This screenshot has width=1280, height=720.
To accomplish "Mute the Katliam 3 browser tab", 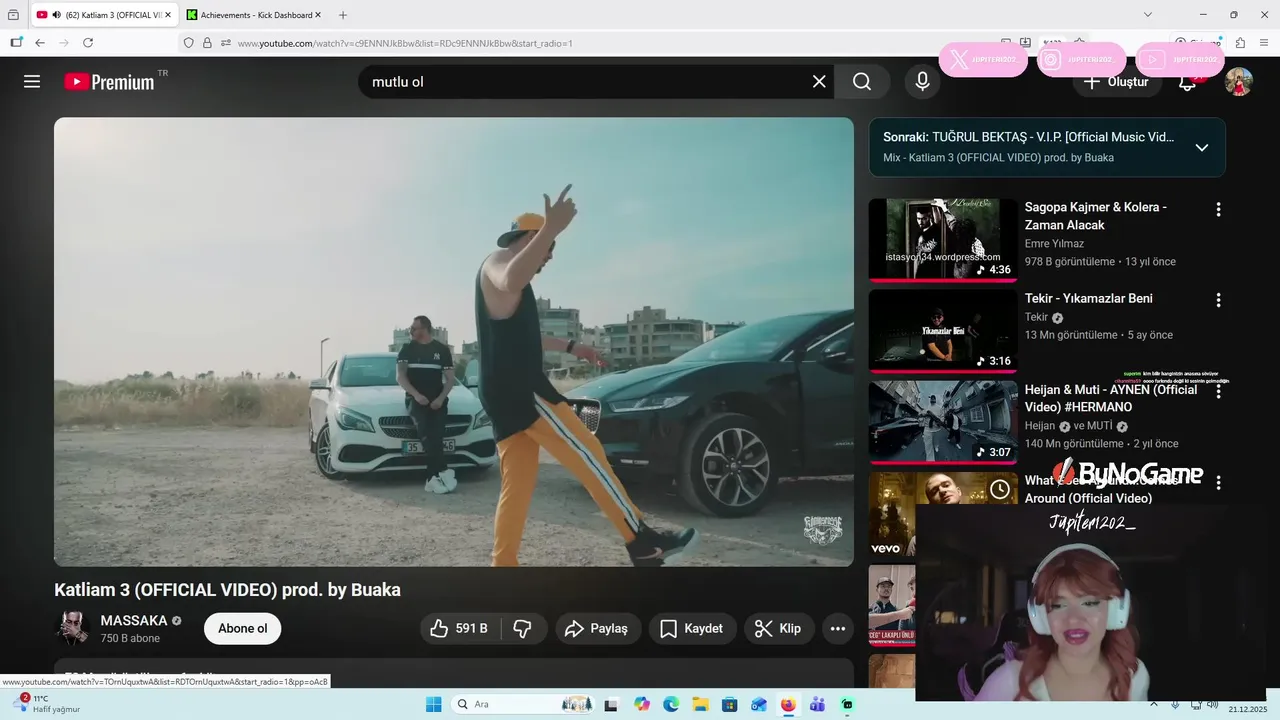I will pos(56,15).
